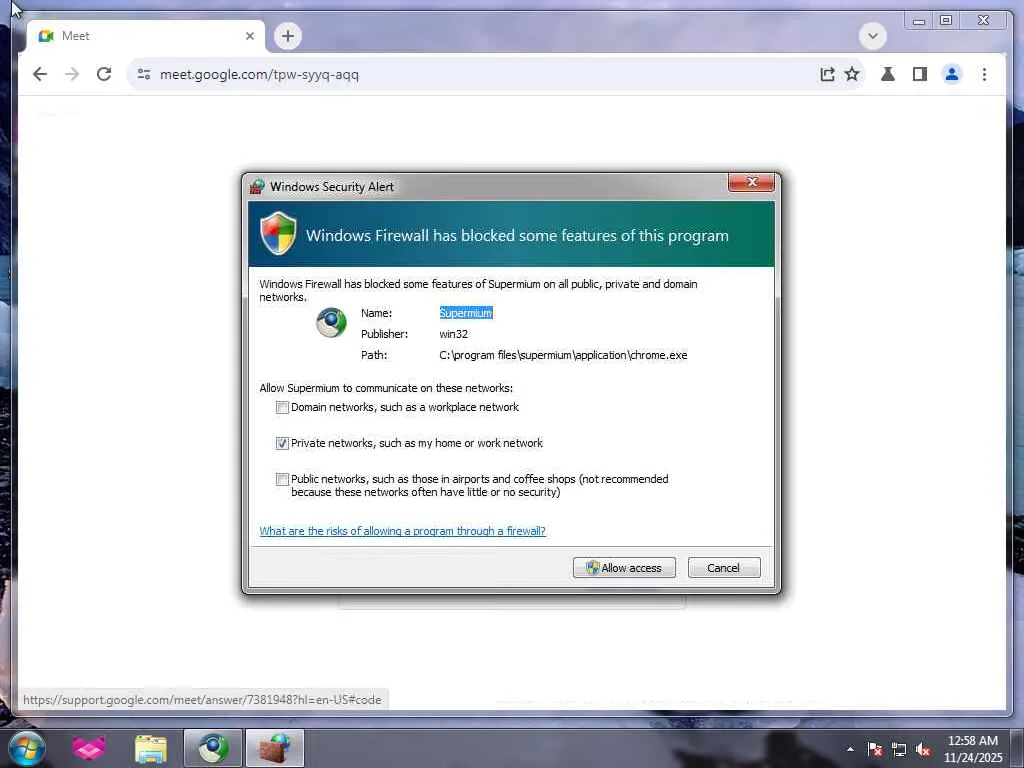1024x768 pixels.
Task: Cancel the Windows Security Alert
Action: [x=724, y=568]
